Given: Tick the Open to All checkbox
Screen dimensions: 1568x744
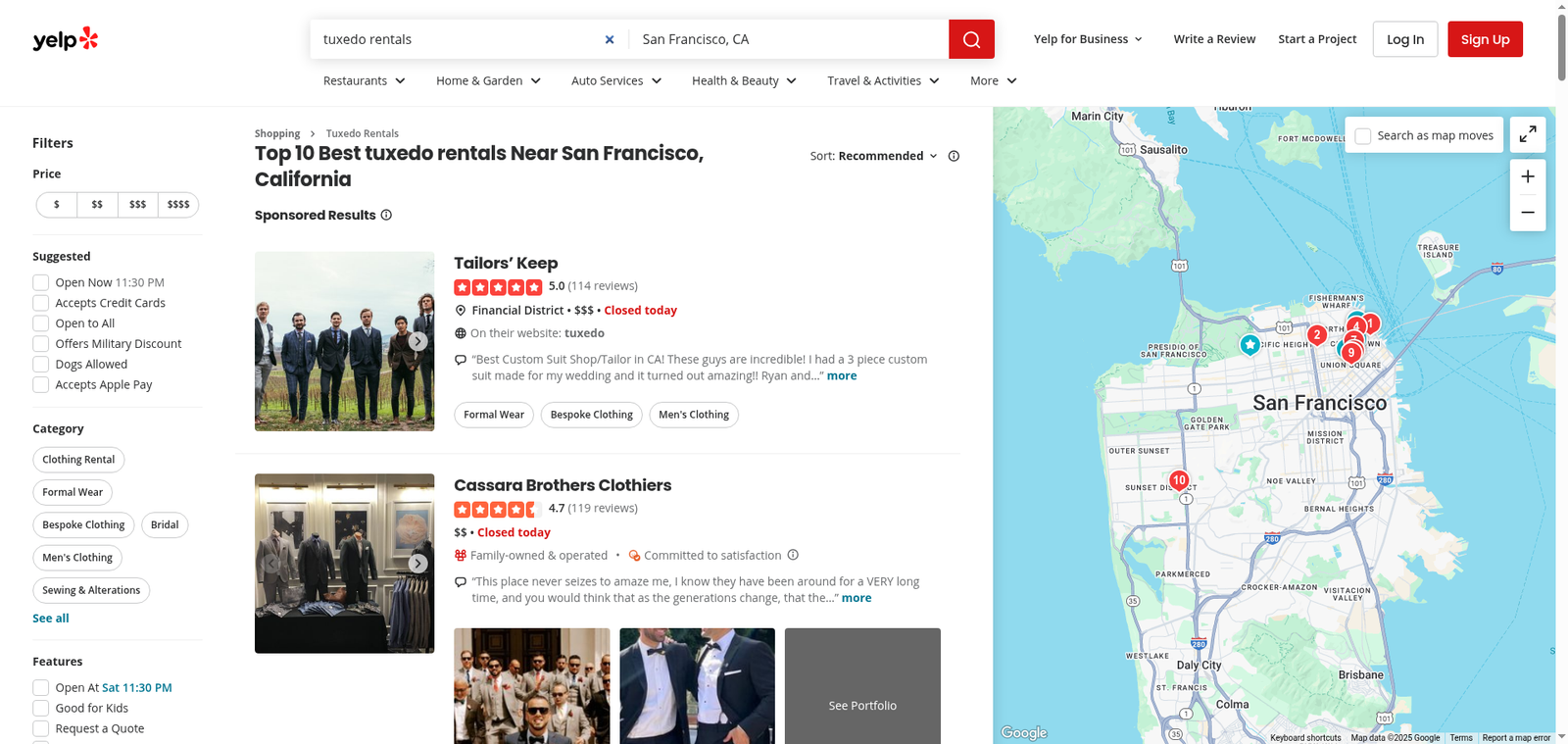Looking at the screenshot, I should click(41, 323).
